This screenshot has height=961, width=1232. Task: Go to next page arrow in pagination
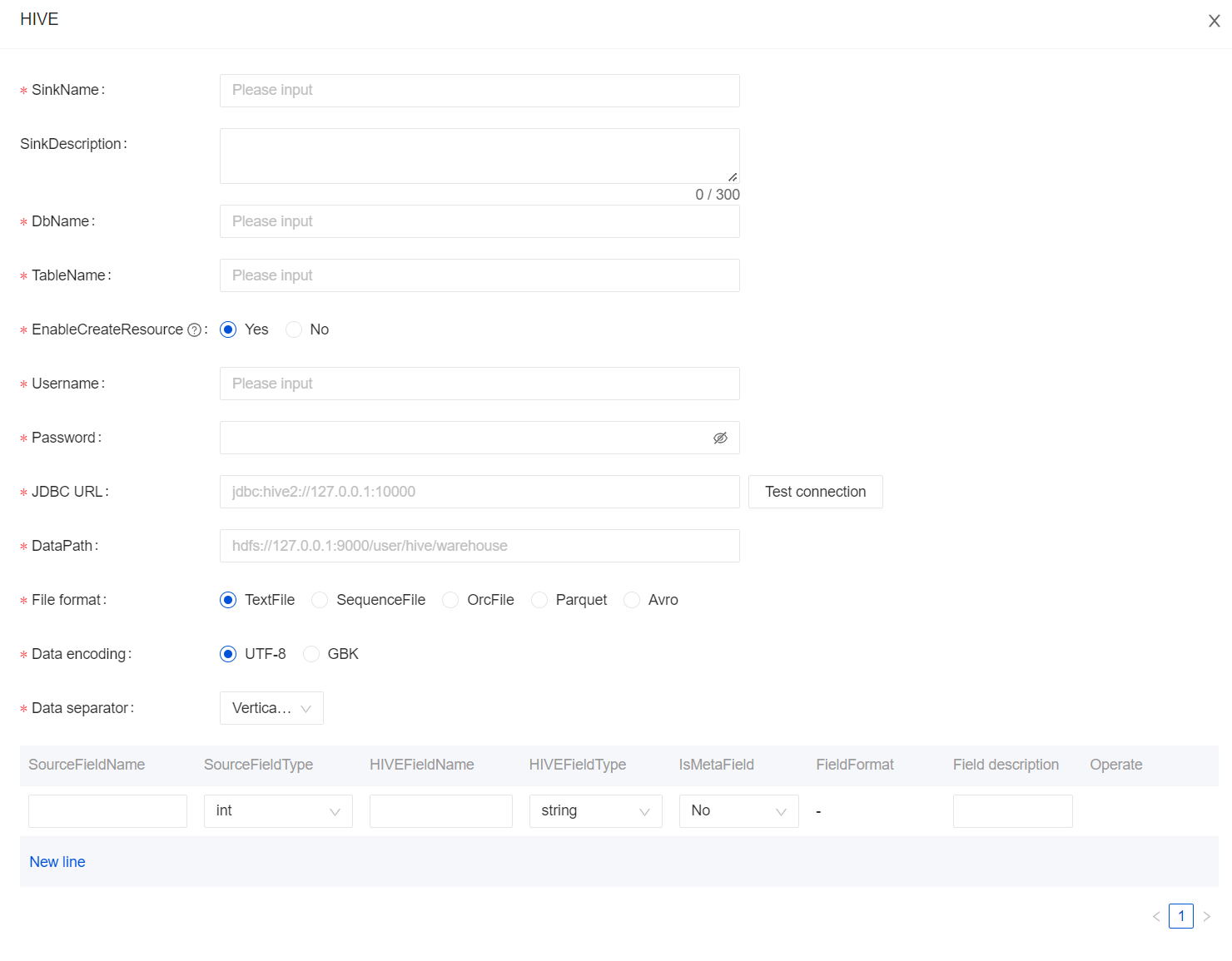[1206, 916]
